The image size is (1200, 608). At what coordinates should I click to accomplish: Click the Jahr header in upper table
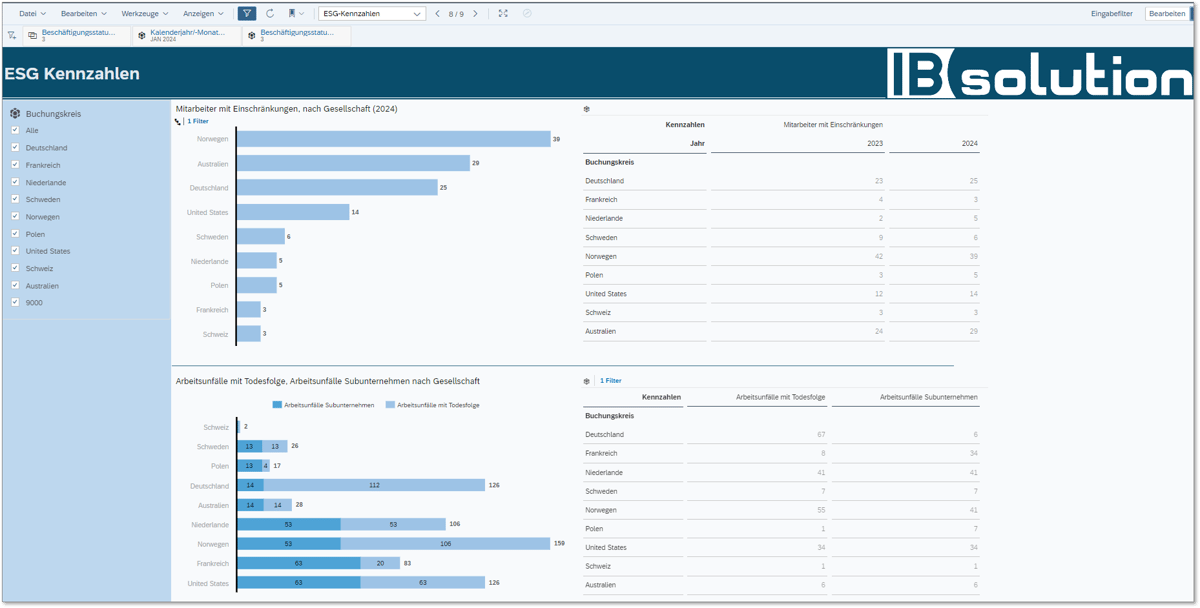point(697,143)
